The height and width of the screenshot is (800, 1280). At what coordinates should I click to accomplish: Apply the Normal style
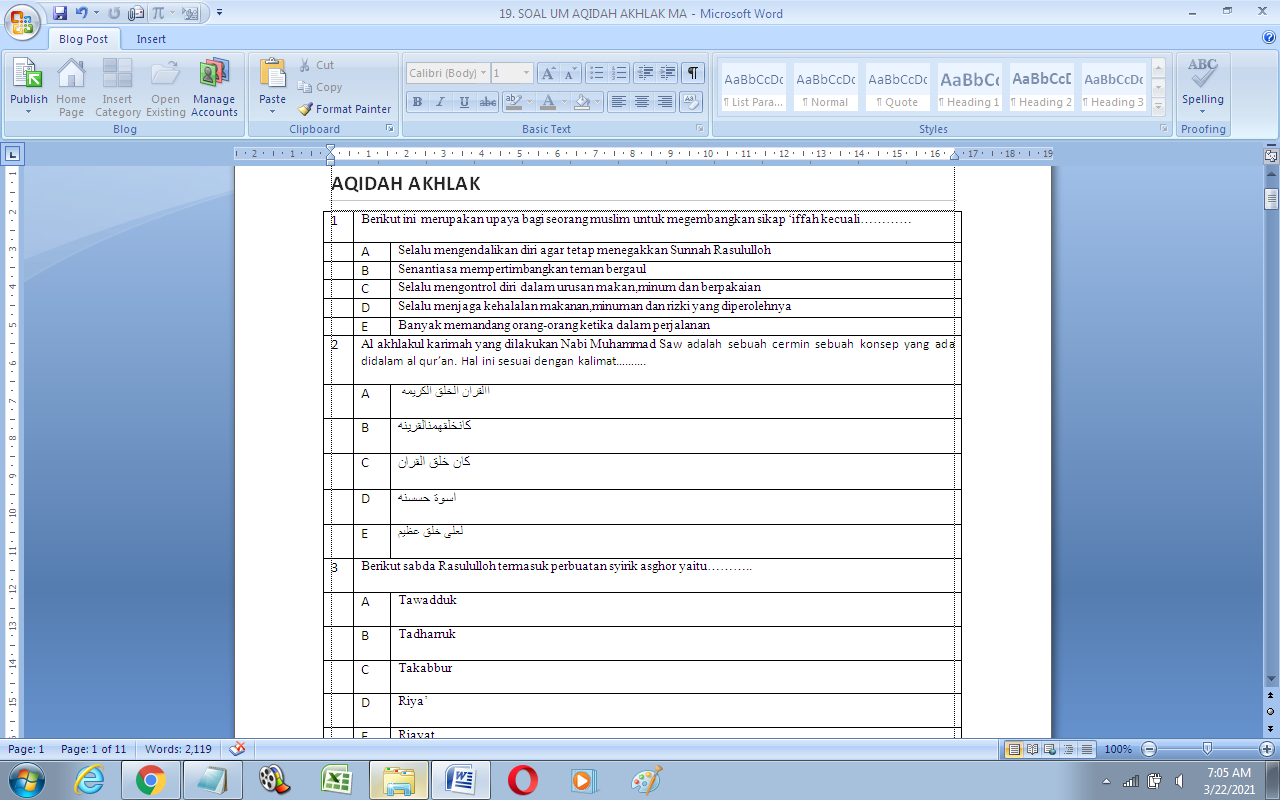825,89
